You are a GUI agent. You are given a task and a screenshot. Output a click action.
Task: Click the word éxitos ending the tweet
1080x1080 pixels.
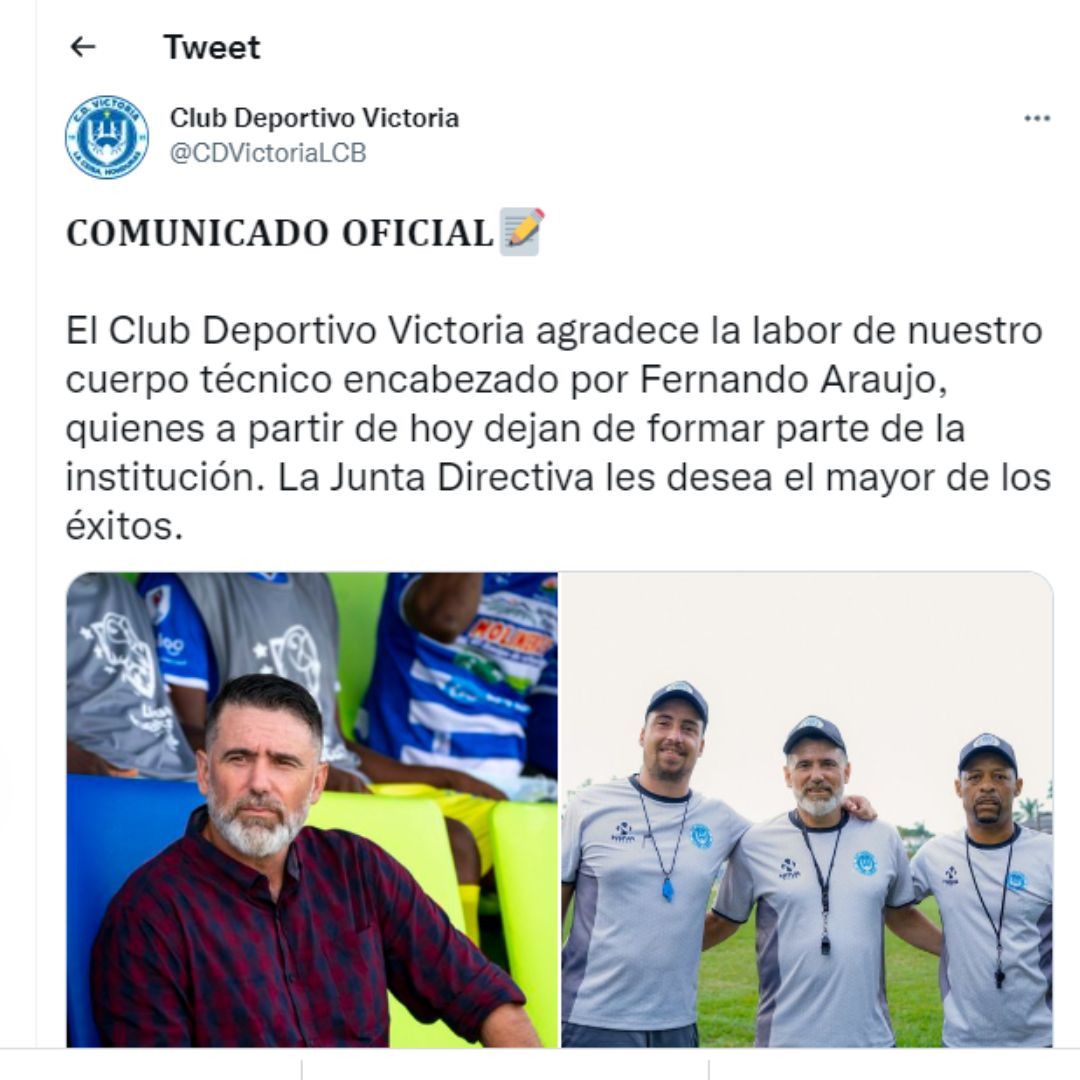(124, 526)
